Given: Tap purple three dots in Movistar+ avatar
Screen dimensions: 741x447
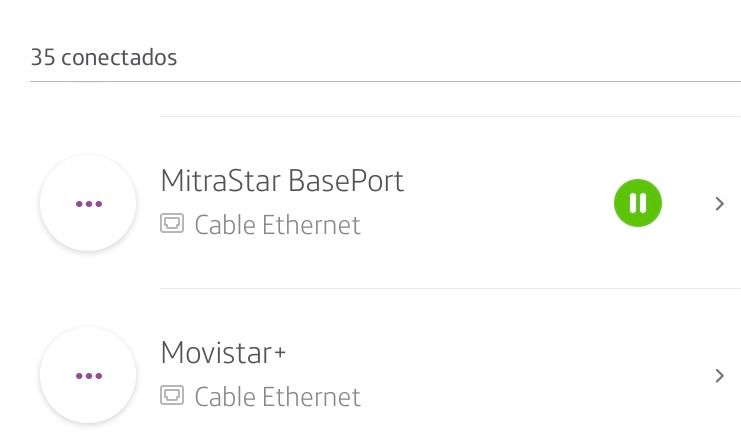Looking at the screenshot, I should (88, 376).
